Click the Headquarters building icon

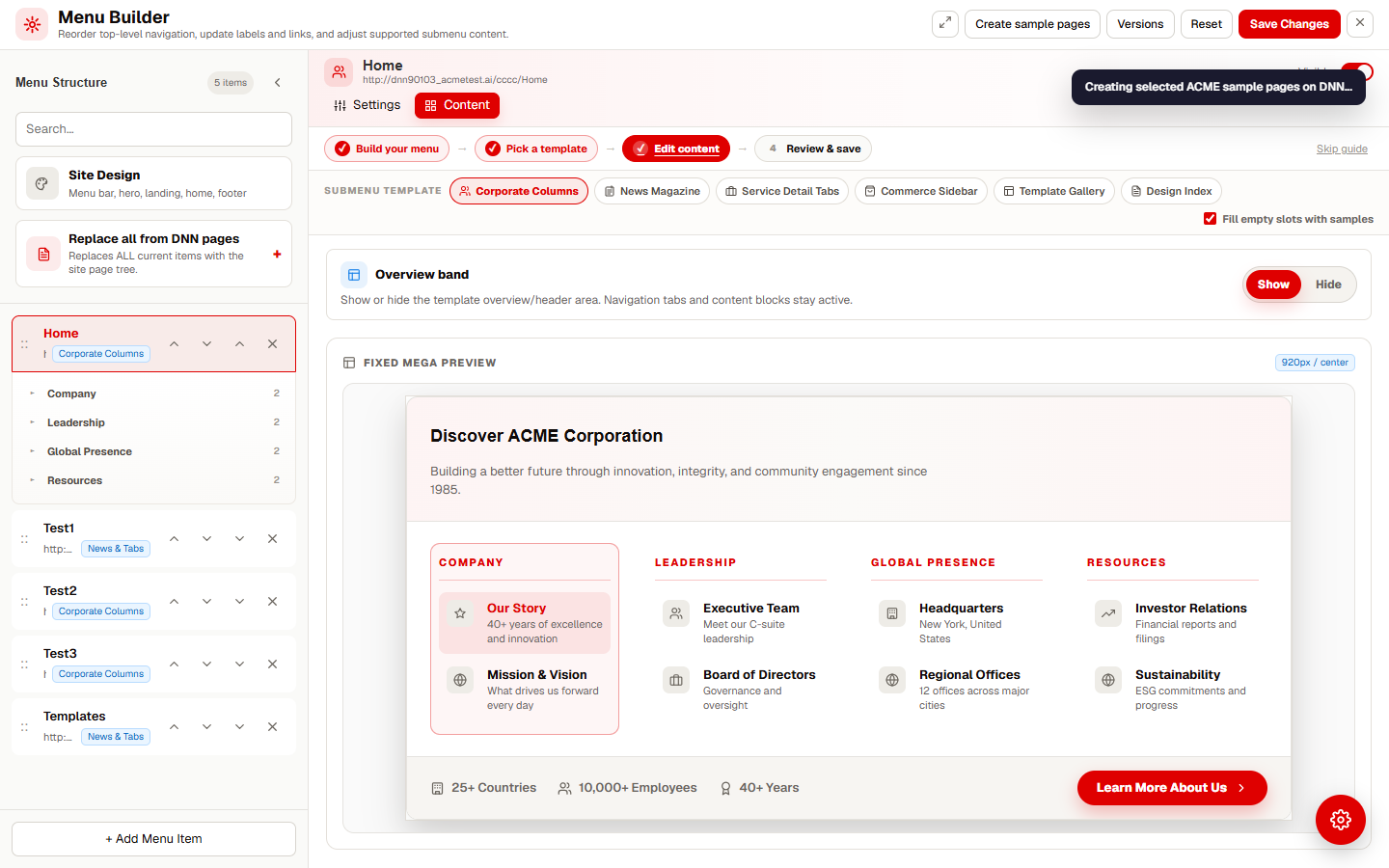point(892,612)
